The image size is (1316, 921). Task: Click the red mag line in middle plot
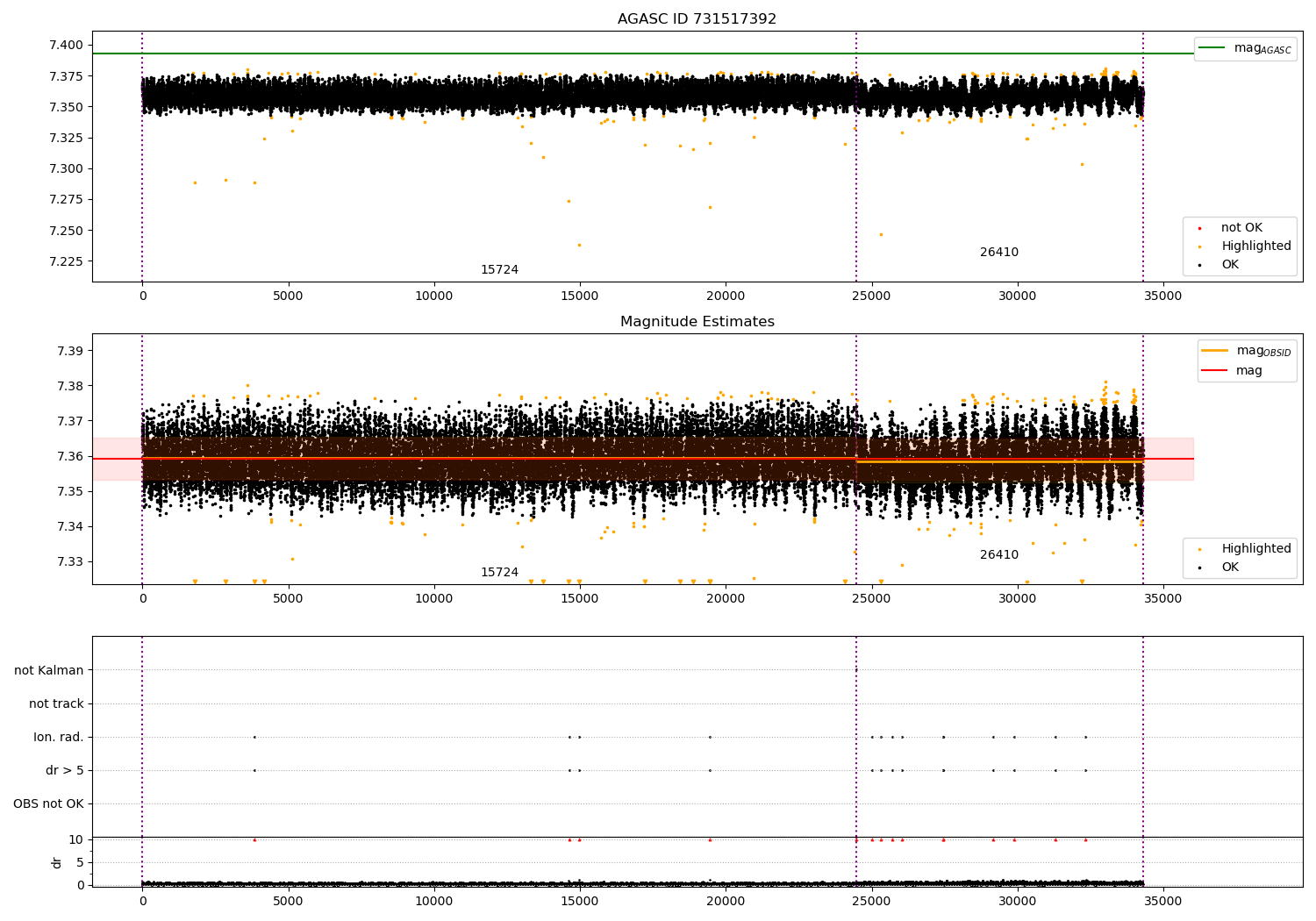(x=643, y=459)
